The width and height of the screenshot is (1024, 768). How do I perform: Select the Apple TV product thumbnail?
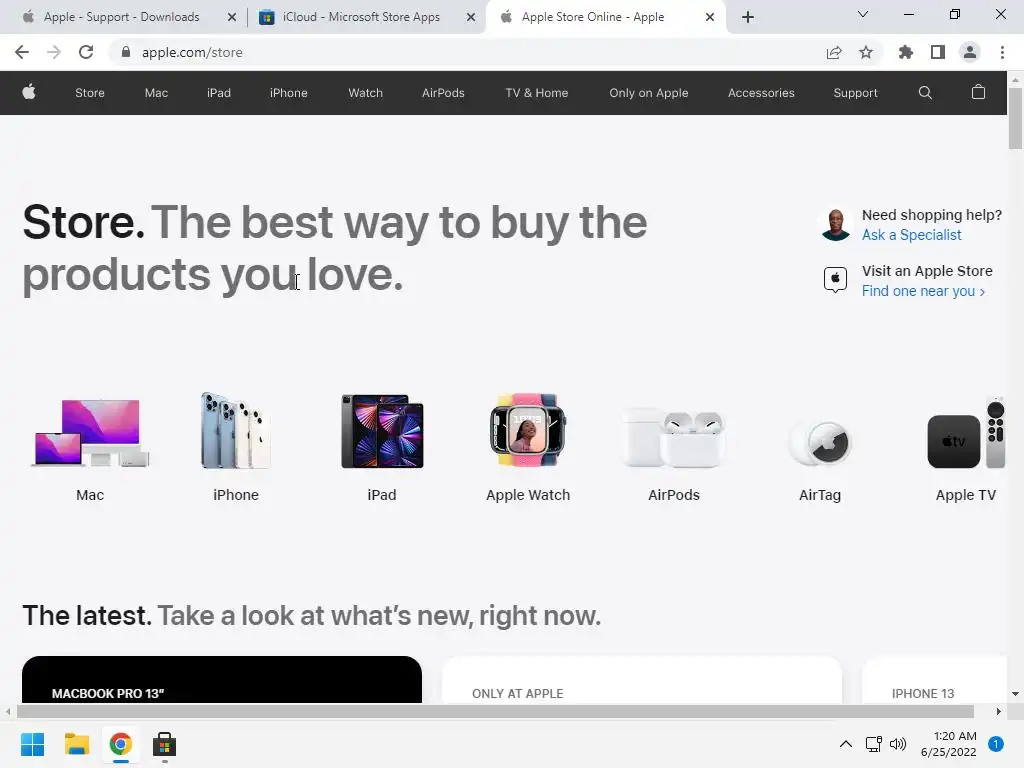966,433
